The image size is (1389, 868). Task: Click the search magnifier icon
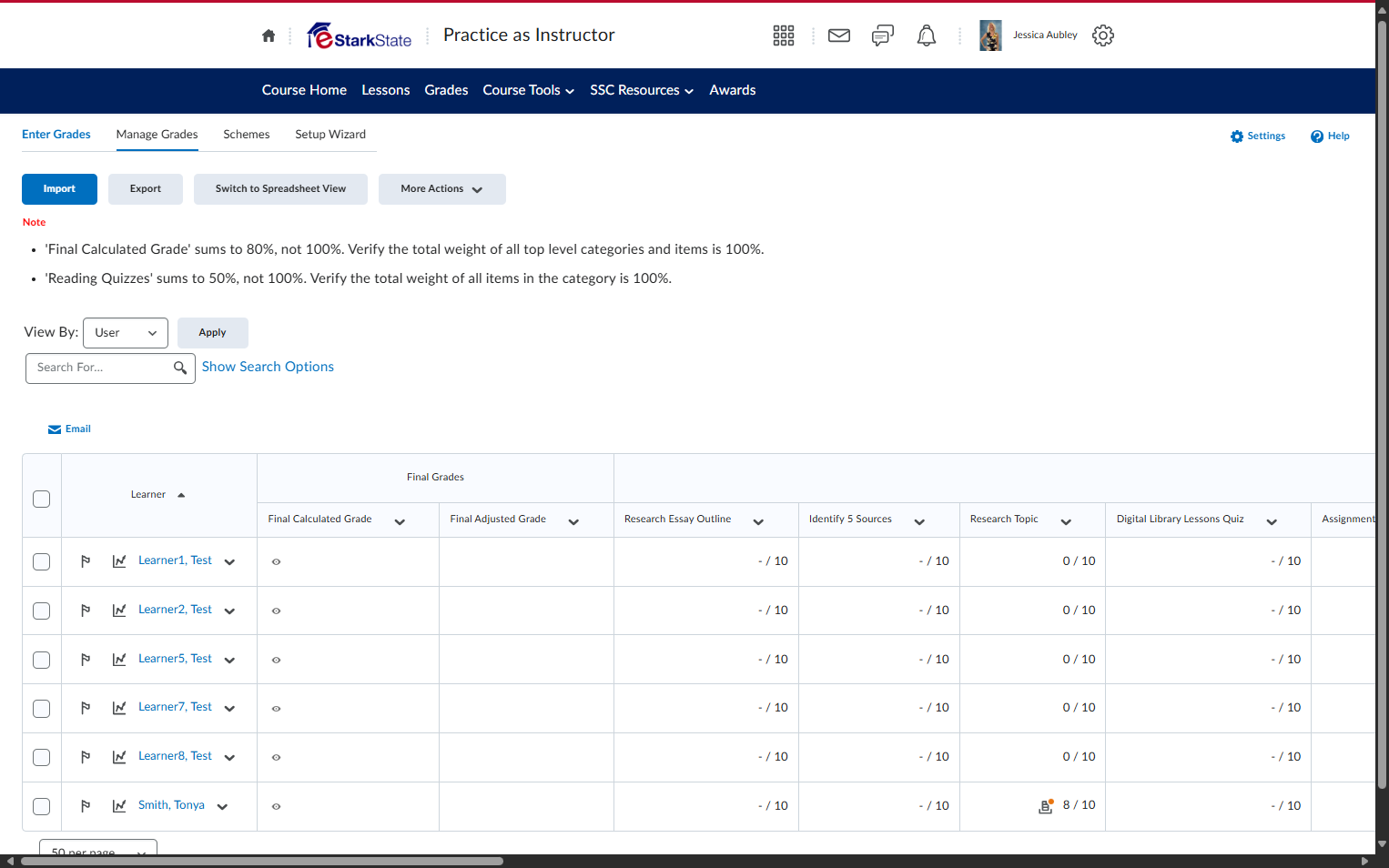180,368
